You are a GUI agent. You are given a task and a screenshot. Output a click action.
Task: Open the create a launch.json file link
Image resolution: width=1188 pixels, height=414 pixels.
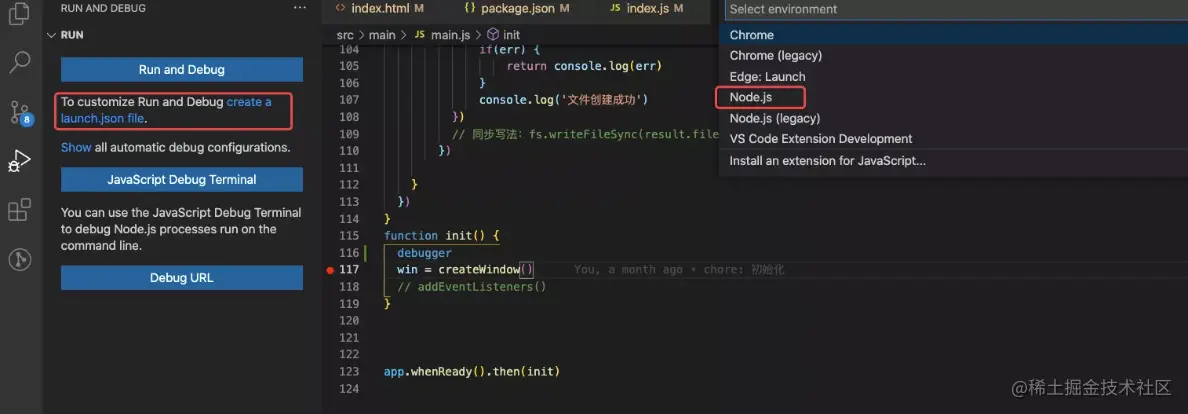point(166,110)
